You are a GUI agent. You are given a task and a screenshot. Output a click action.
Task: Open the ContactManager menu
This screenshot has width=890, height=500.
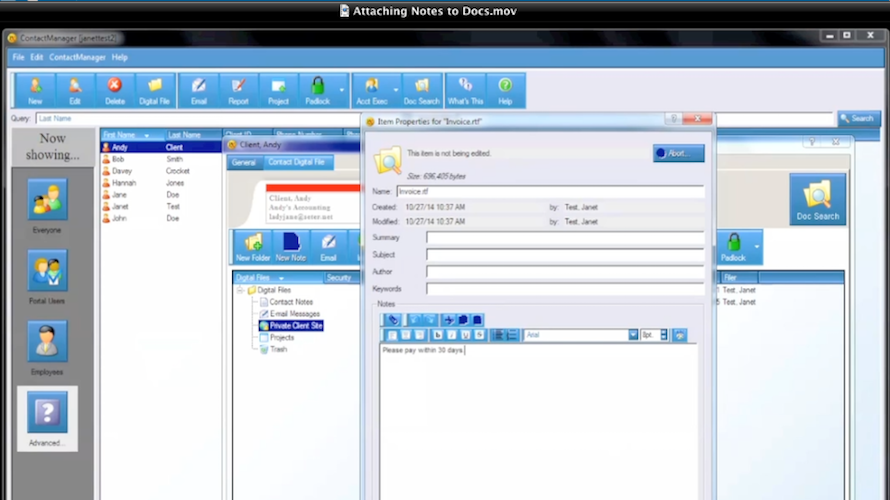(x=77, y=57)
